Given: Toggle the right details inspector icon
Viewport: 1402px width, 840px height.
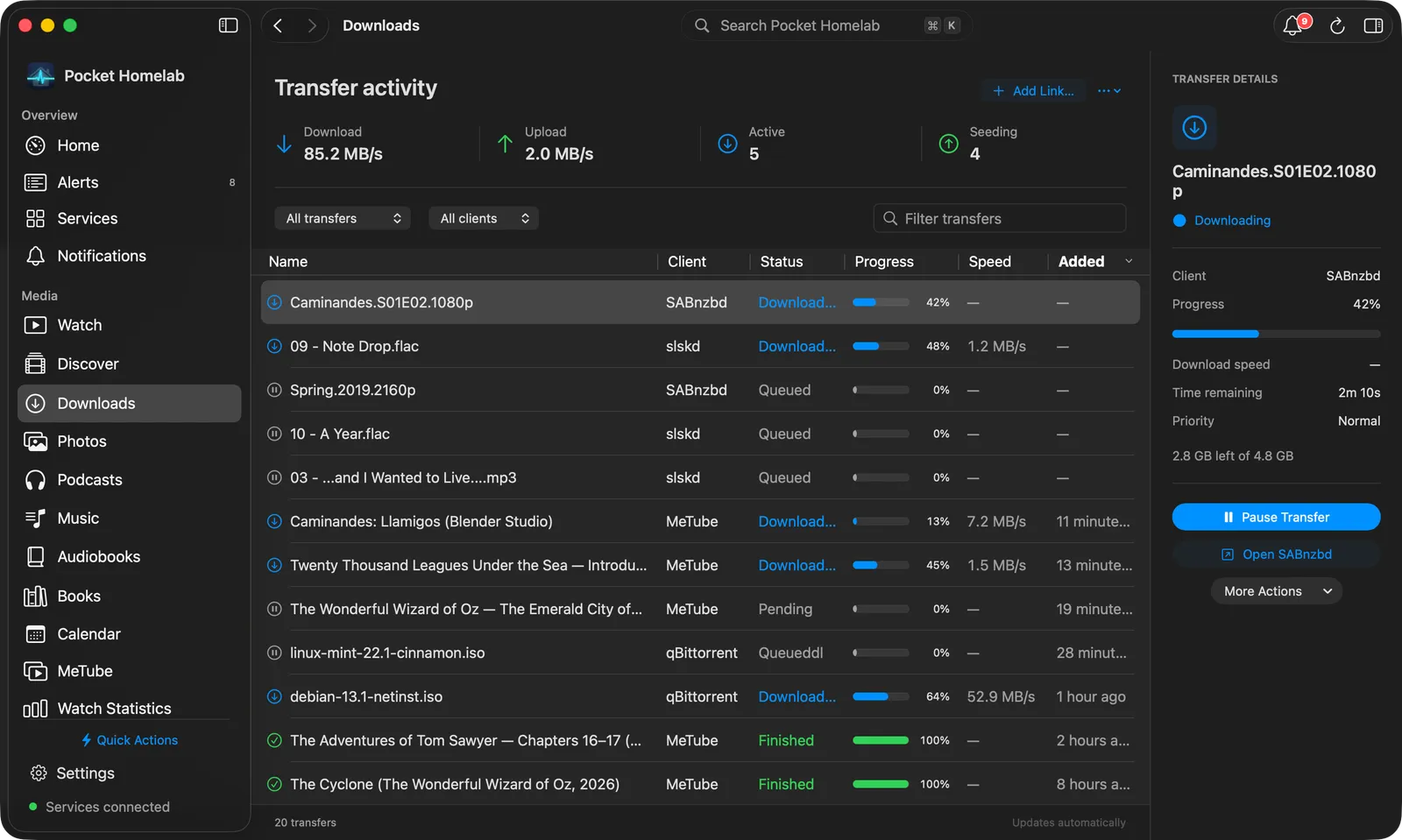Looking at the screenshot, I should click(1373, 26).
